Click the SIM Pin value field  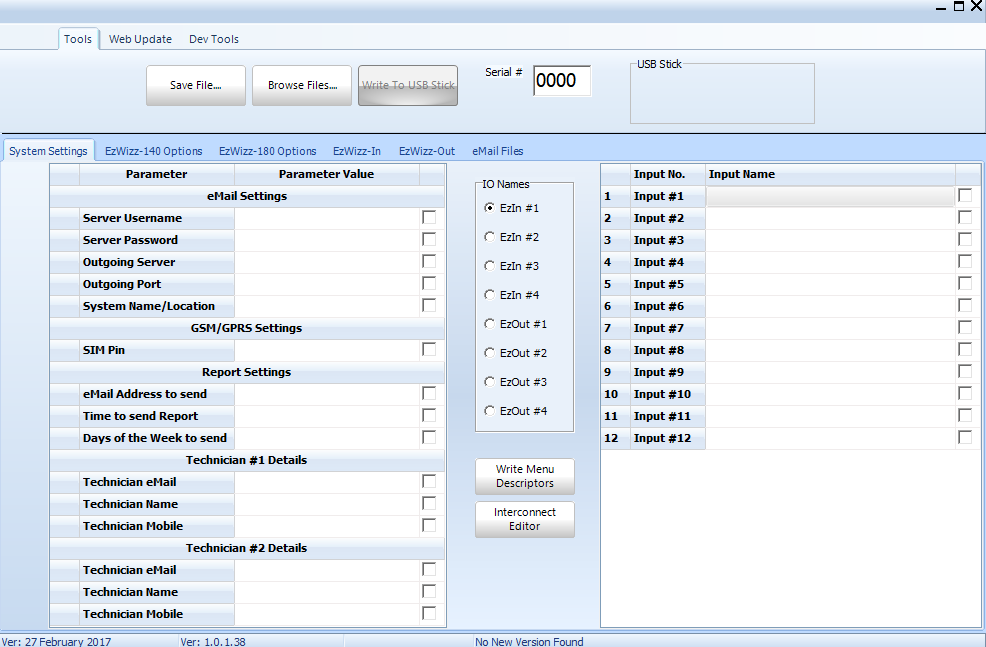coord(326,350)
